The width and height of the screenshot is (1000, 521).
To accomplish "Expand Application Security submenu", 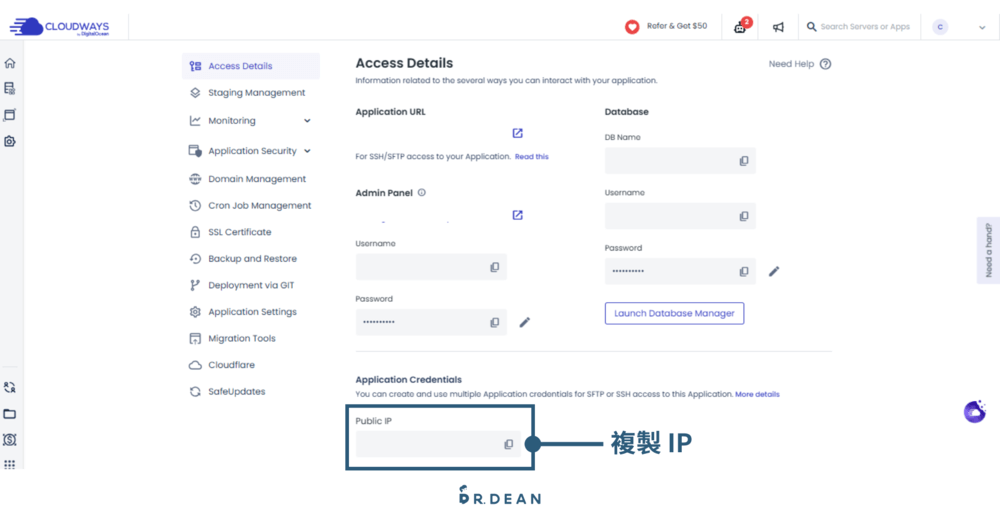I will coord(307,151).
